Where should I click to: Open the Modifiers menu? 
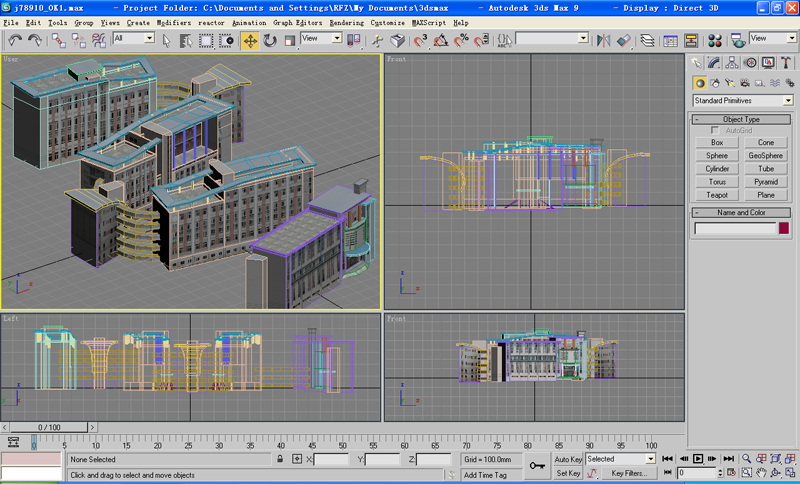click(175, 22)
